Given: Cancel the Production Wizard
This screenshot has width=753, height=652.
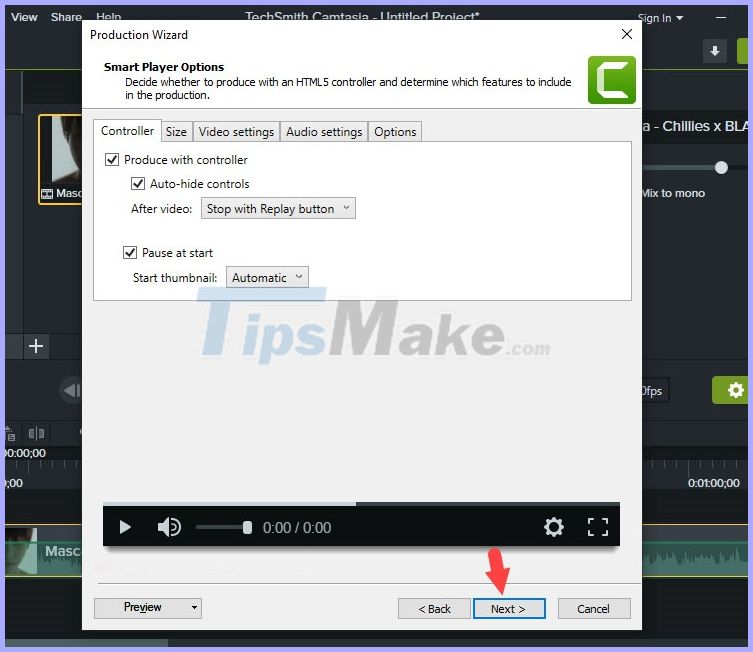Looking at the screenshot, I should [x=594, y=609].
